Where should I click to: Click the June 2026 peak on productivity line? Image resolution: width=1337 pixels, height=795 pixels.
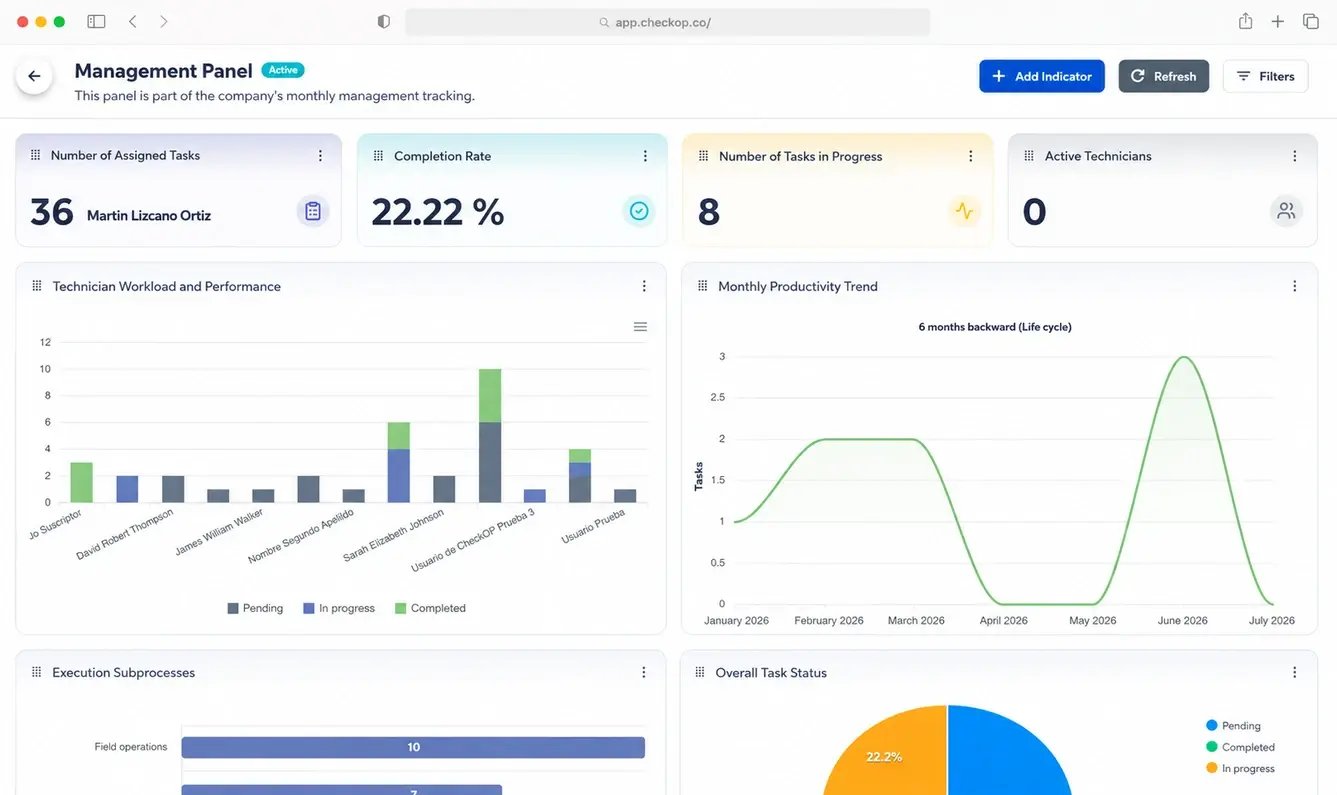[1185, 357]
